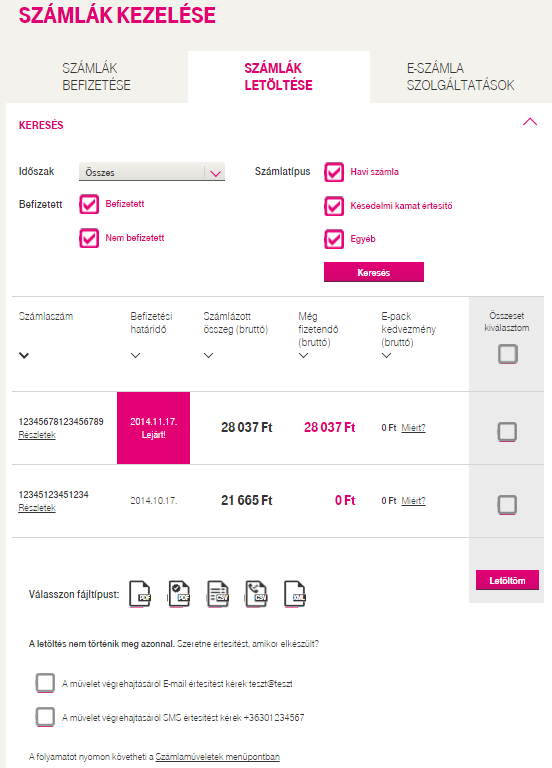Select the XML file type icon
552x768 pixels.
tap(295, 594)
